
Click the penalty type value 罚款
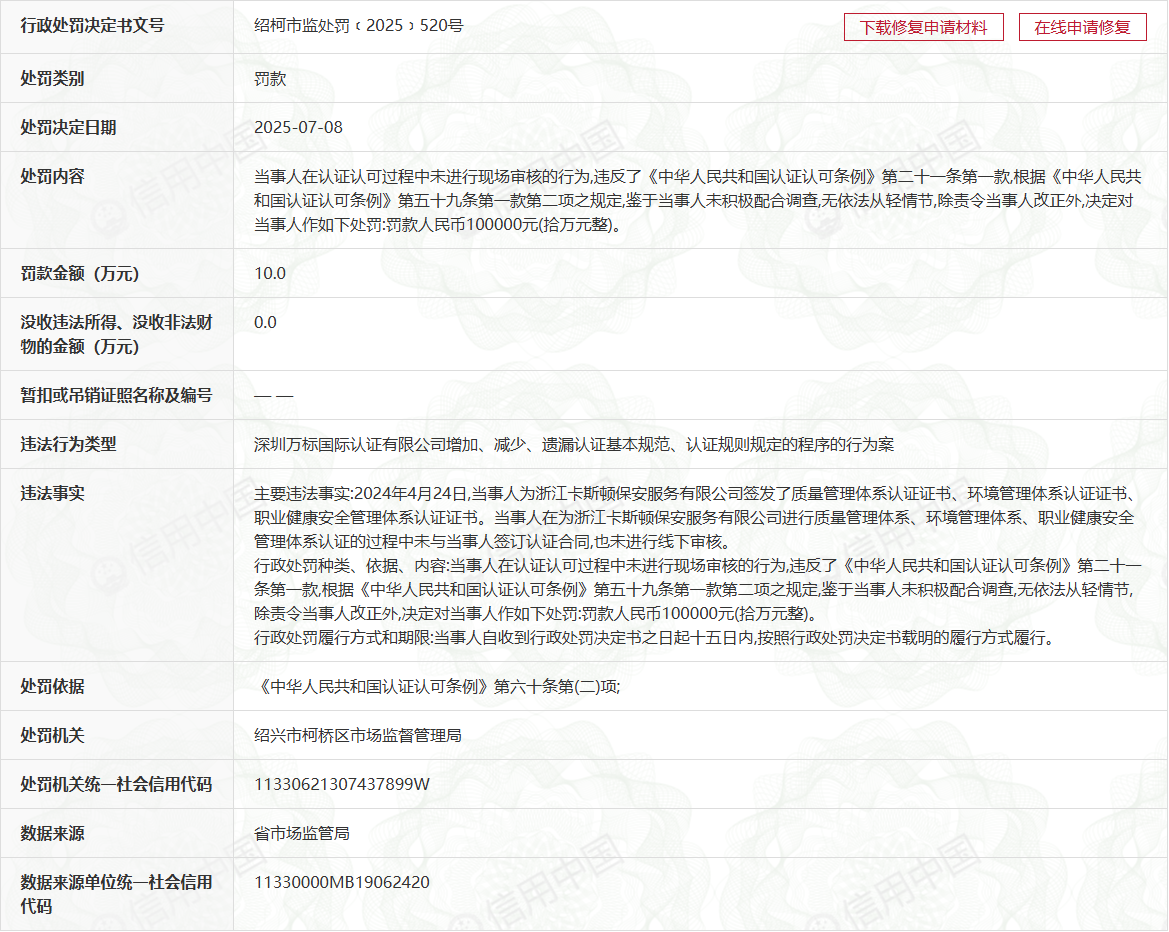click(x=270, y=78)
